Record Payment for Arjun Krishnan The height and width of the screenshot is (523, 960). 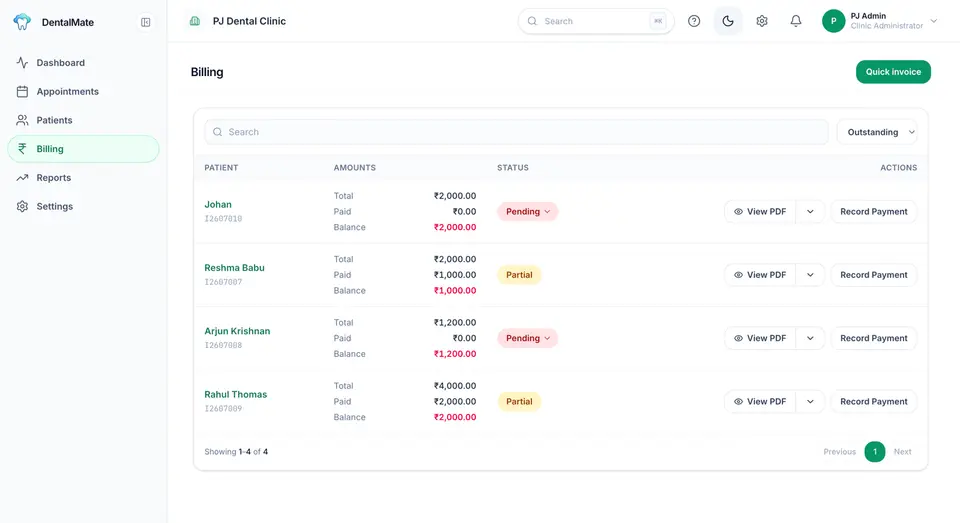(x=874, y=338)
